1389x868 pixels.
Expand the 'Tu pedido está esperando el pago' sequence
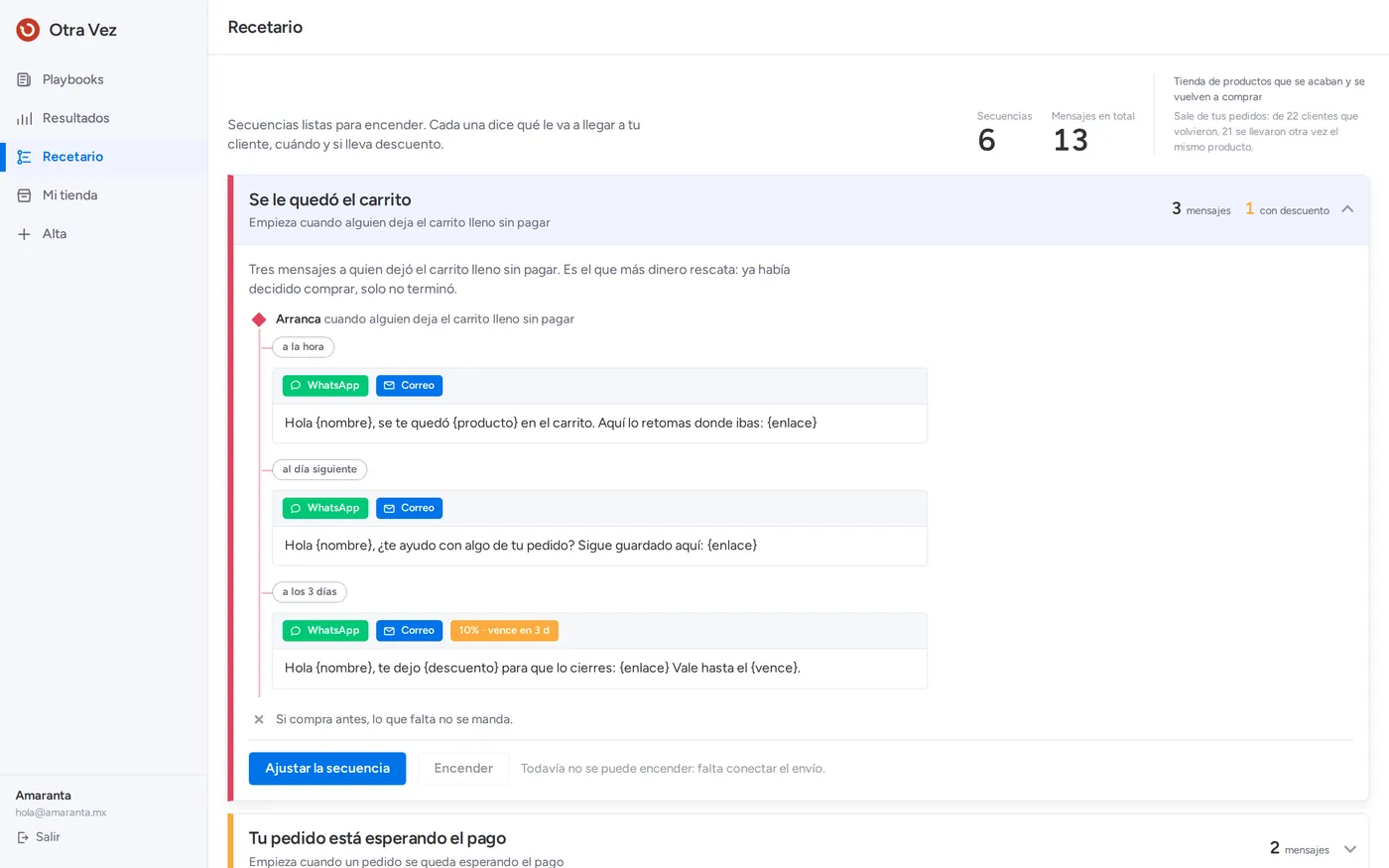(1349, 849)
